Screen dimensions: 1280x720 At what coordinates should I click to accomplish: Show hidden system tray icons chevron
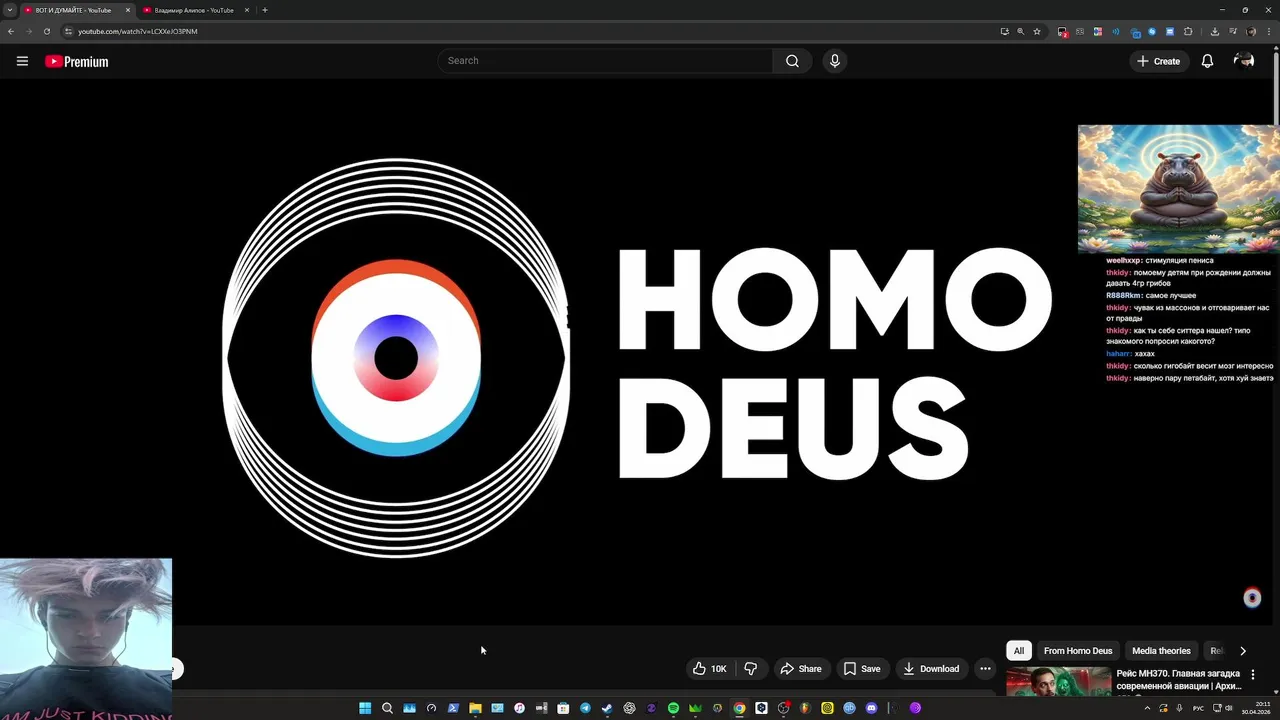pyautogui.click(x=1147, y=708)
